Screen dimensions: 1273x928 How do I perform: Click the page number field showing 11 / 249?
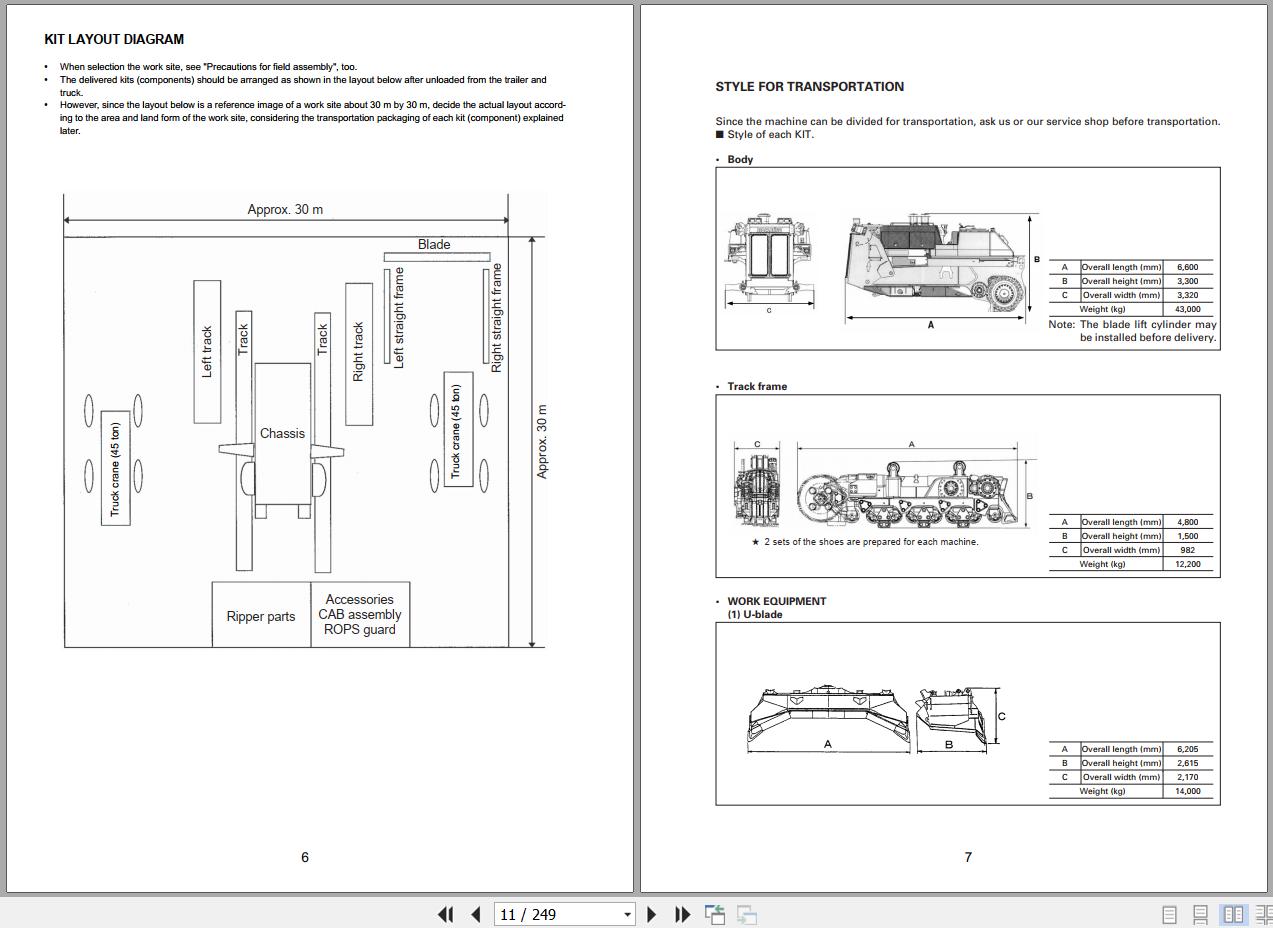pos(557,914)
